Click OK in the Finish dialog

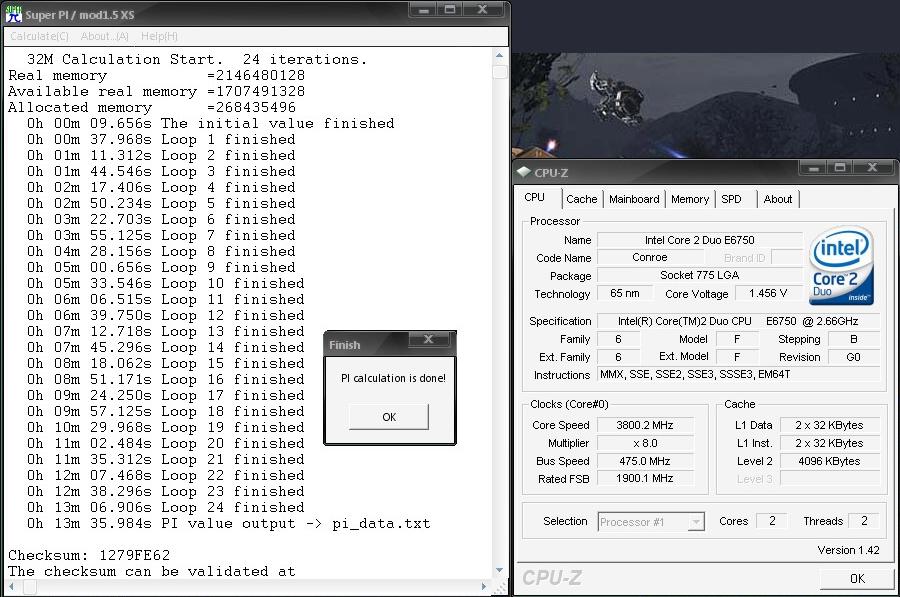(x=389, y=417)
